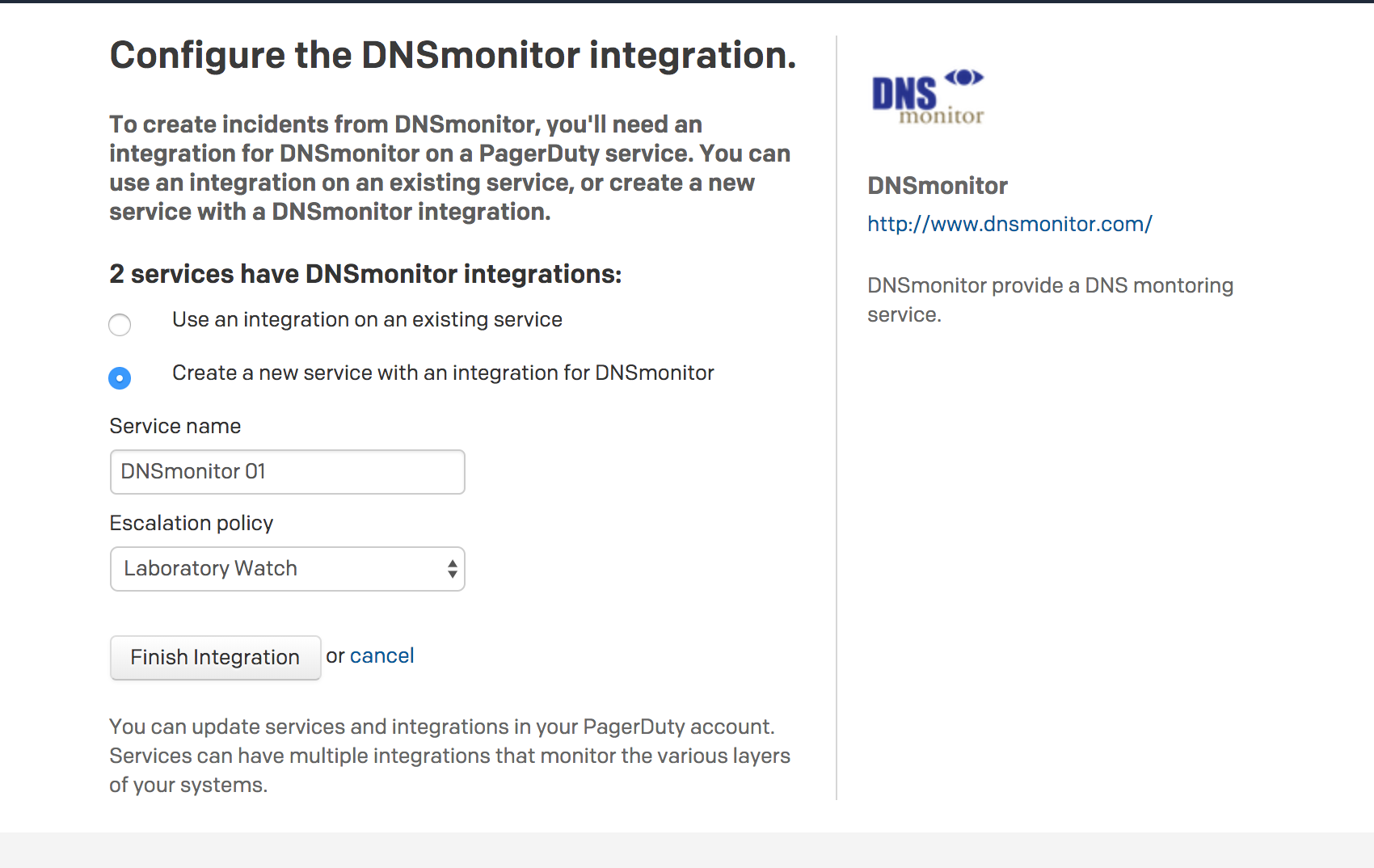The width and height of the screenshot is (1374, 868).
Task: Click the cancel link
Action: [x=381, y=655]
